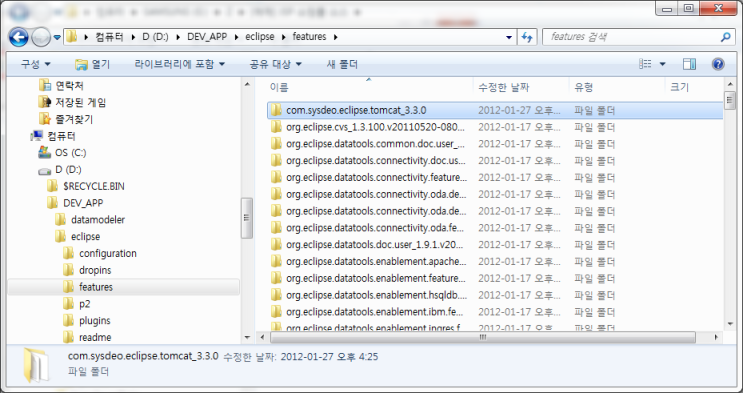Click folder icon of org.eclipse.datatools.enablement.apache
Screen dimensions: 743x393
(x=276, y=262)
